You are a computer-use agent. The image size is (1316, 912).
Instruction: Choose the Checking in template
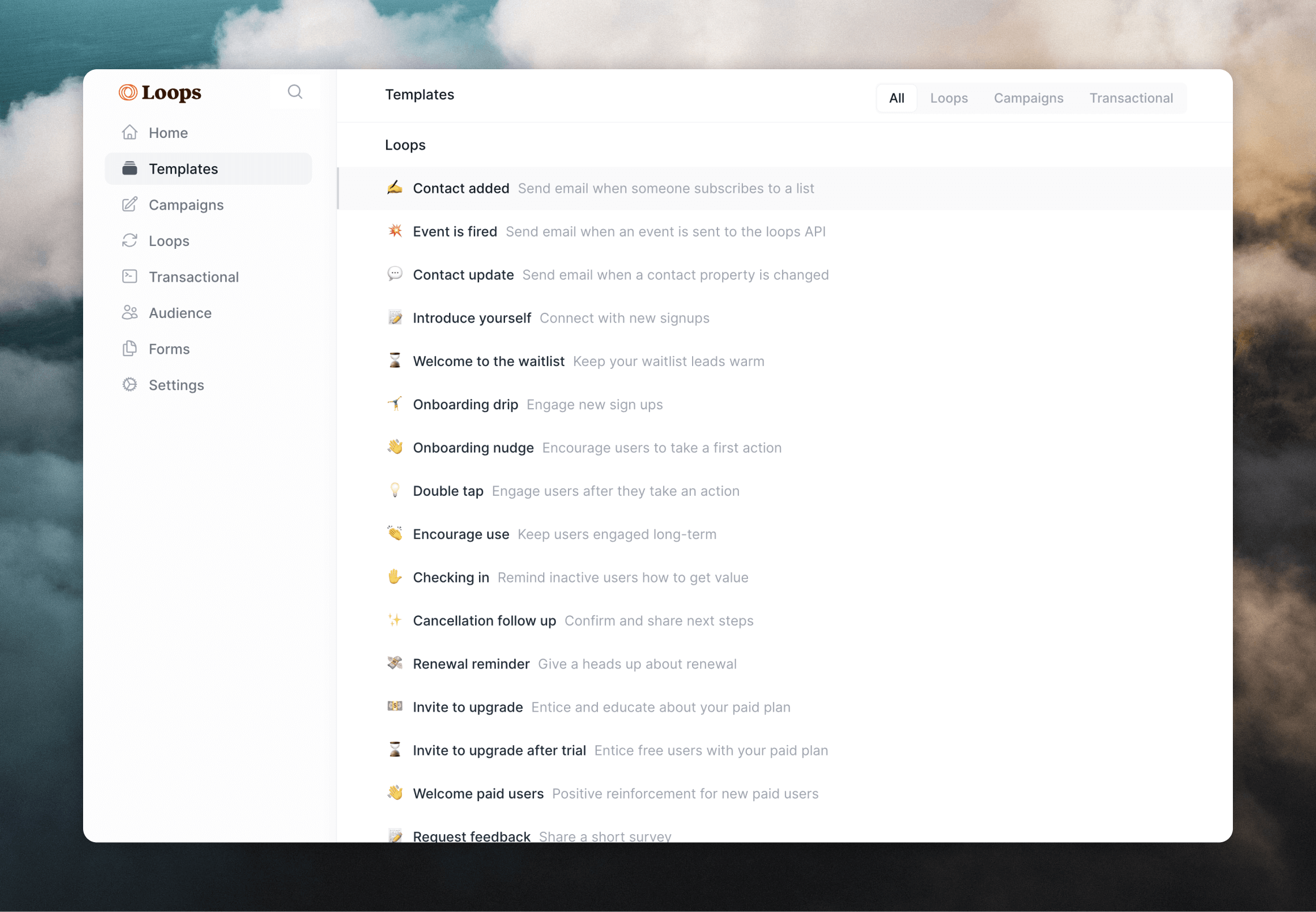tap(785, 578)
